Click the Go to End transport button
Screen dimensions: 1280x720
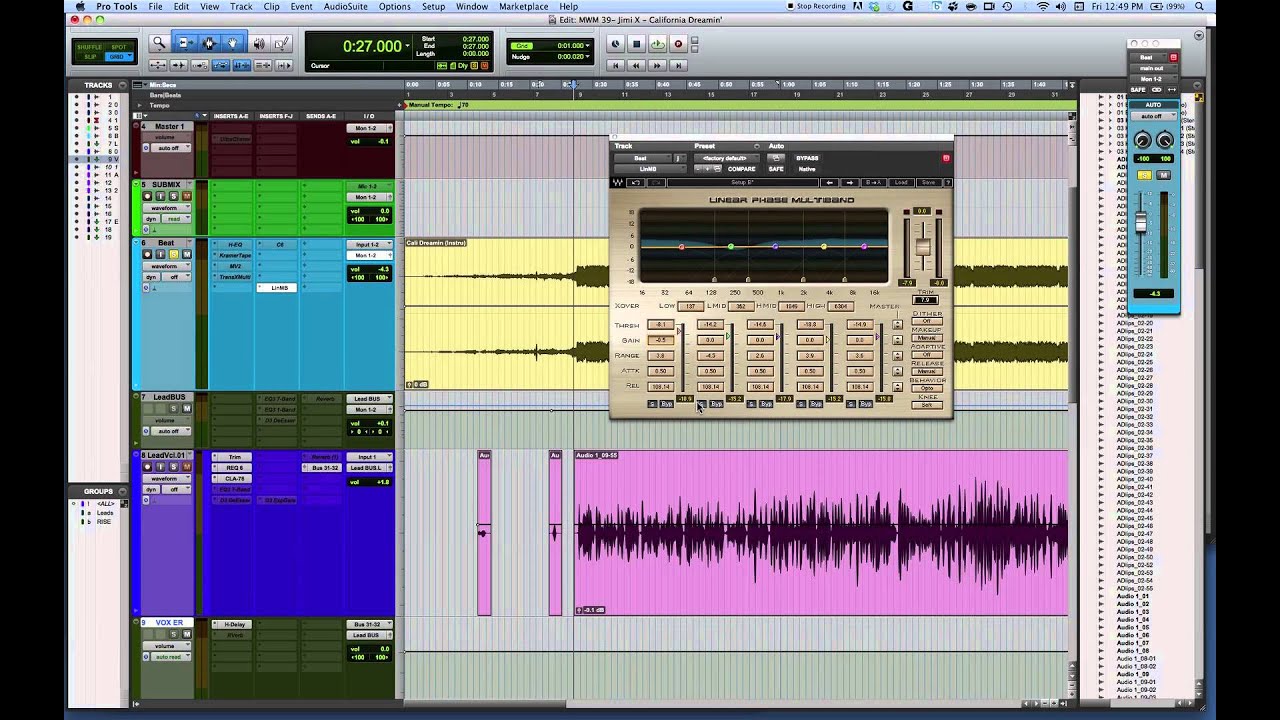tap(678, 65)
